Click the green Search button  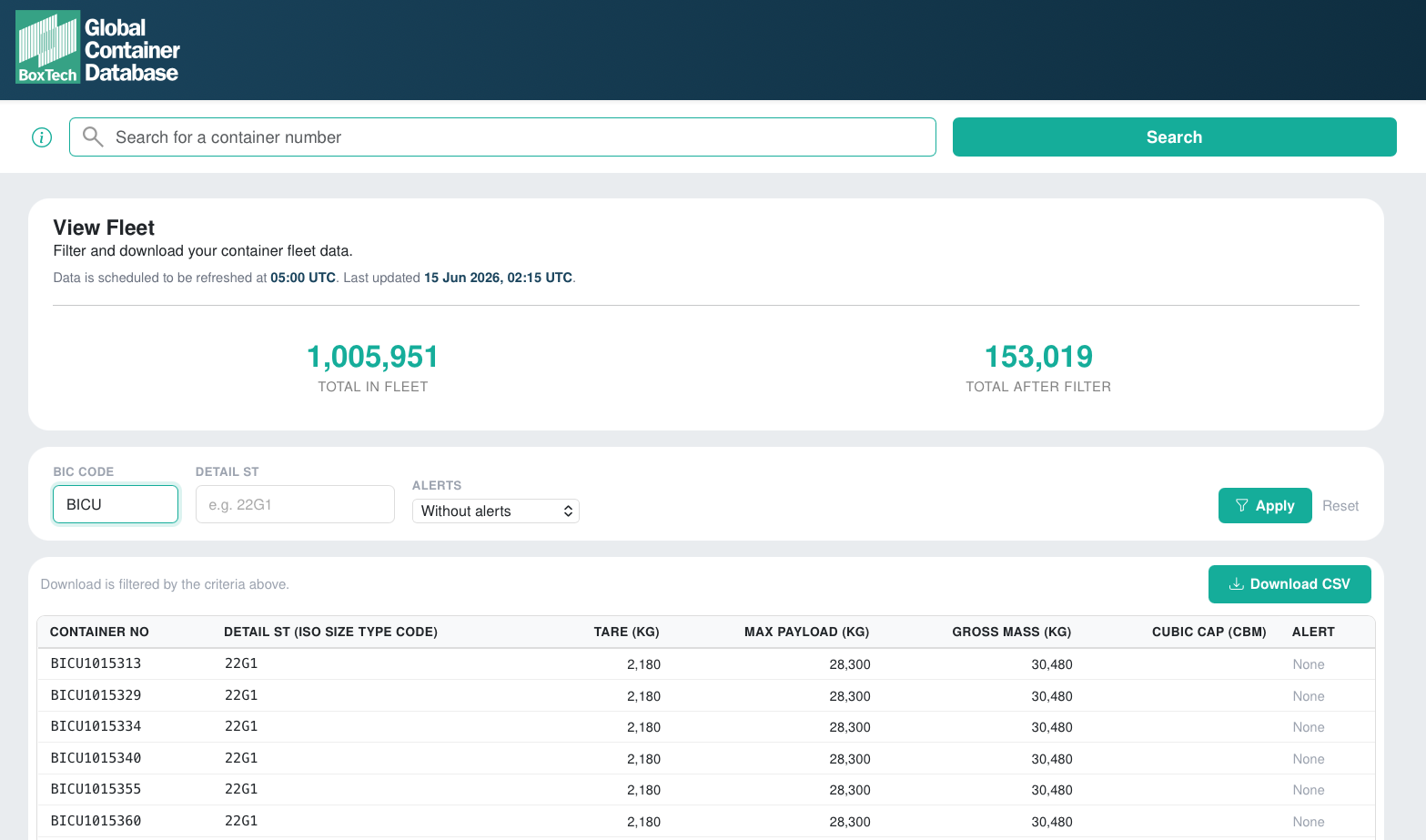pyautogui.click(x=1174, y=137)
